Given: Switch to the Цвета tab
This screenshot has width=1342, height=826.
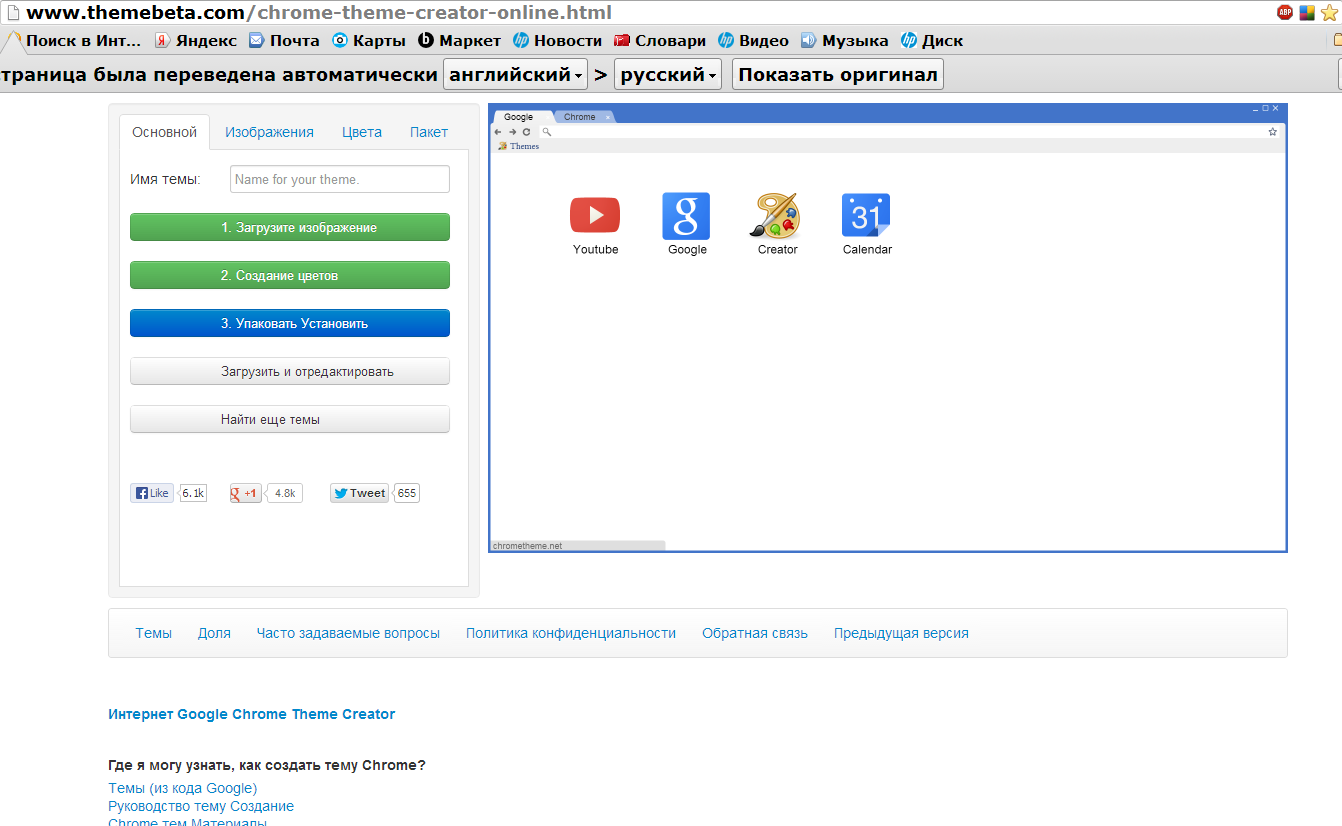Looking at the screenshot, I should click(x=362, y=132).
